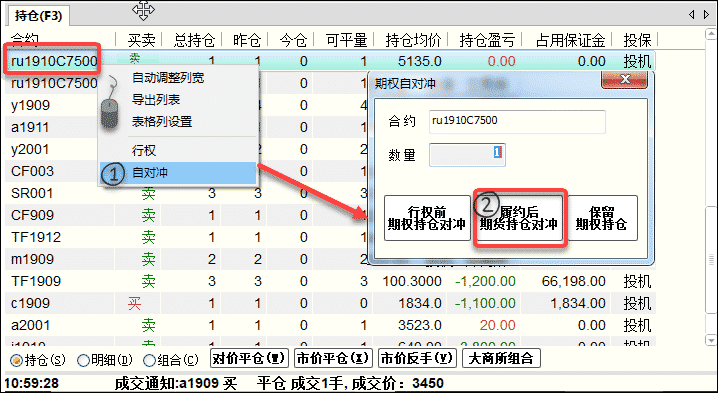Screen dimensions: 718x393
Task: Select the CF909 contract row
Action: pyautogui.click(x=330, y=215)
